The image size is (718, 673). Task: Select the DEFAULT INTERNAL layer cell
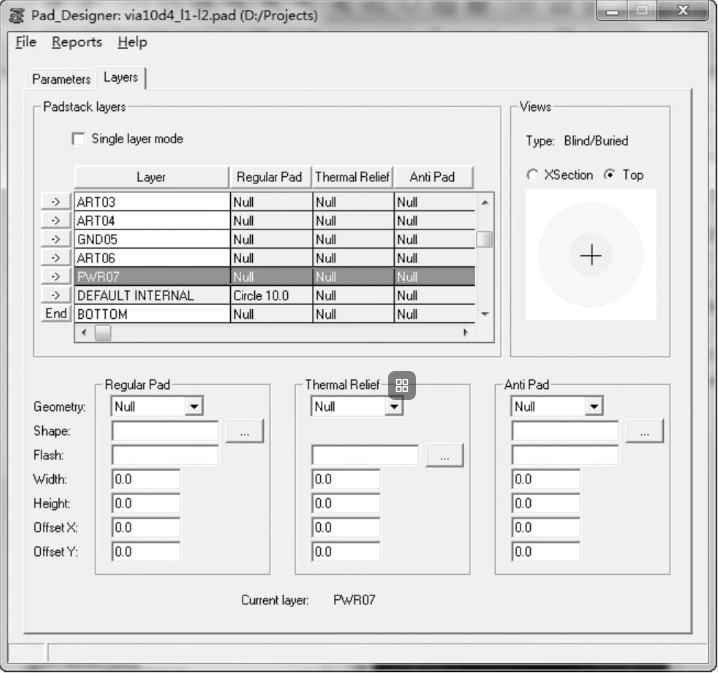click(x=152, y=295)
